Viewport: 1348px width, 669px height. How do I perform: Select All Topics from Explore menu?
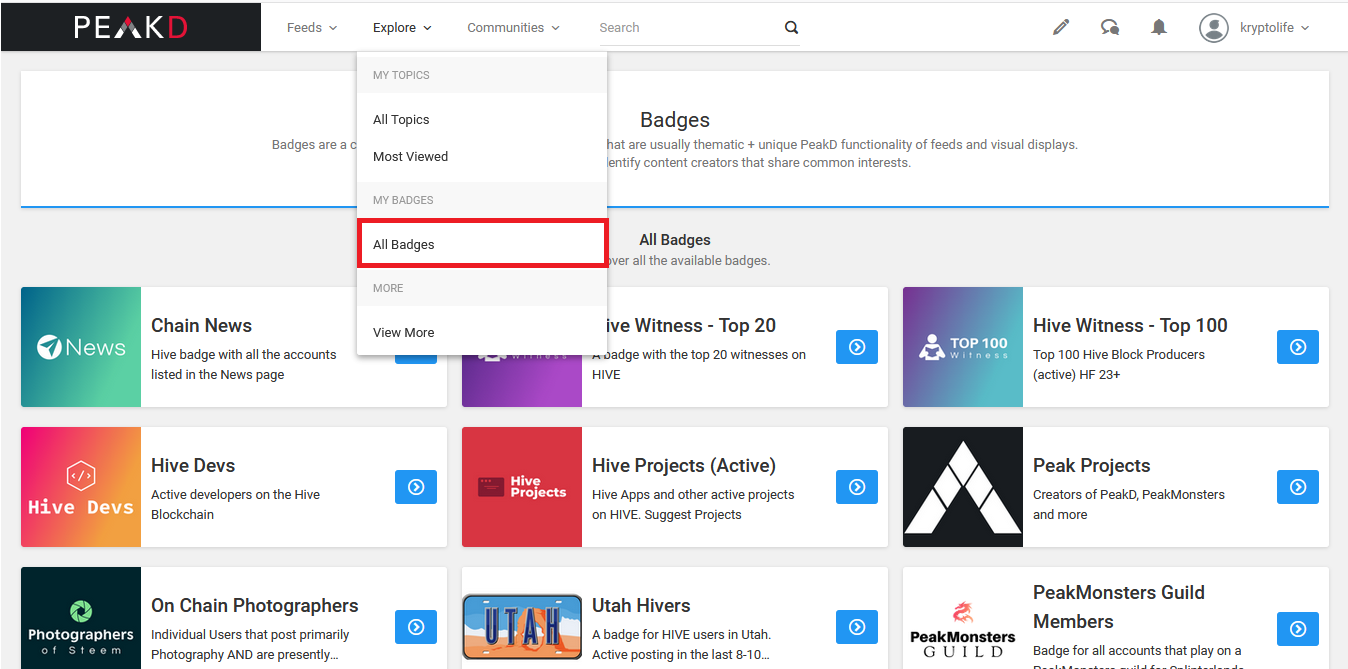(x=401, y=120)
